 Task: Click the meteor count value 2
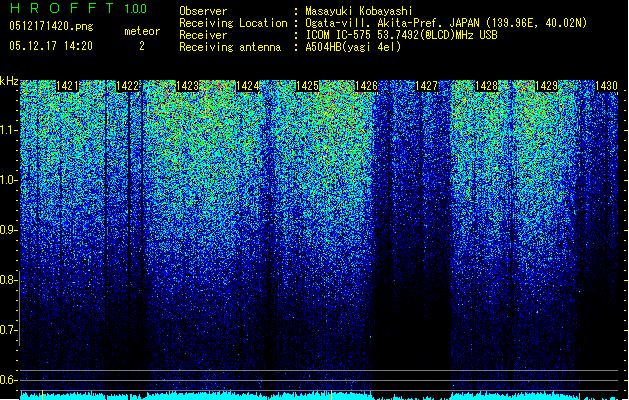pos(142,46)
